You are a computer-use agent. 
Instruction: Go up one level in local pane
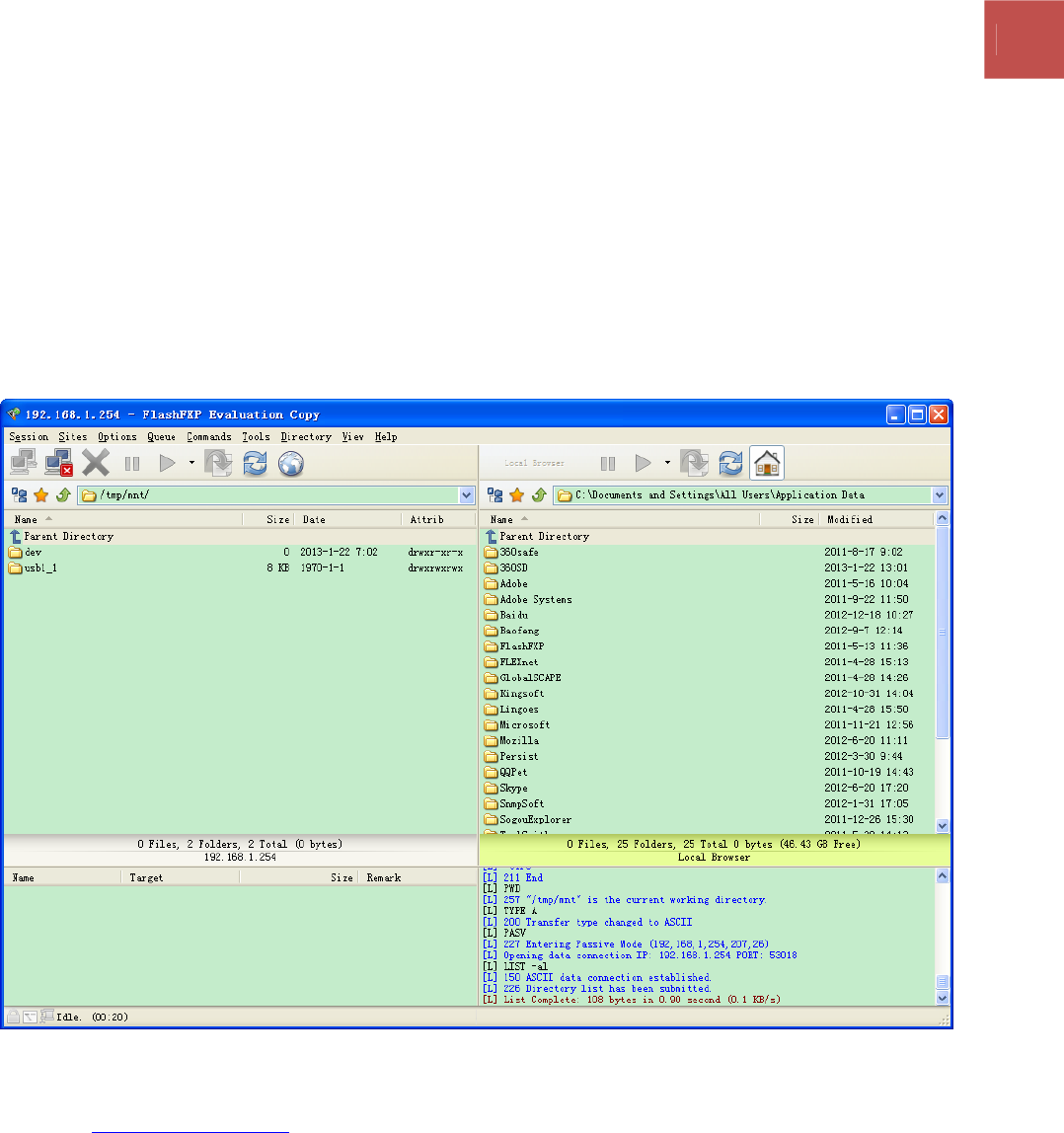pos(539,495)
